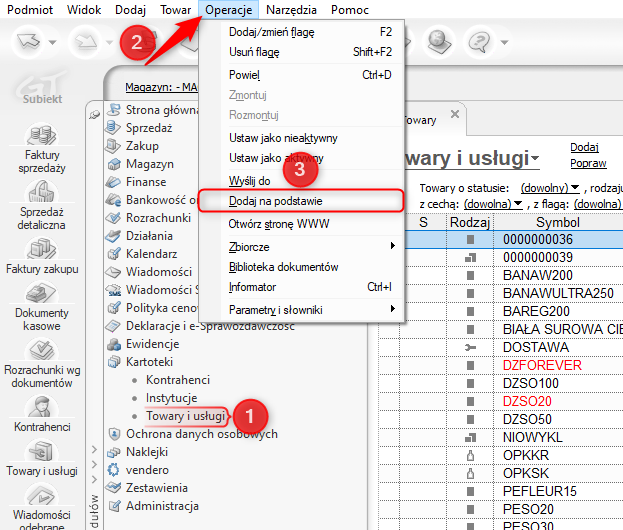Open the help speech bubble icon
Image resolution: width=623 pixels, height=530 pixels.
(x=480, y=41)
